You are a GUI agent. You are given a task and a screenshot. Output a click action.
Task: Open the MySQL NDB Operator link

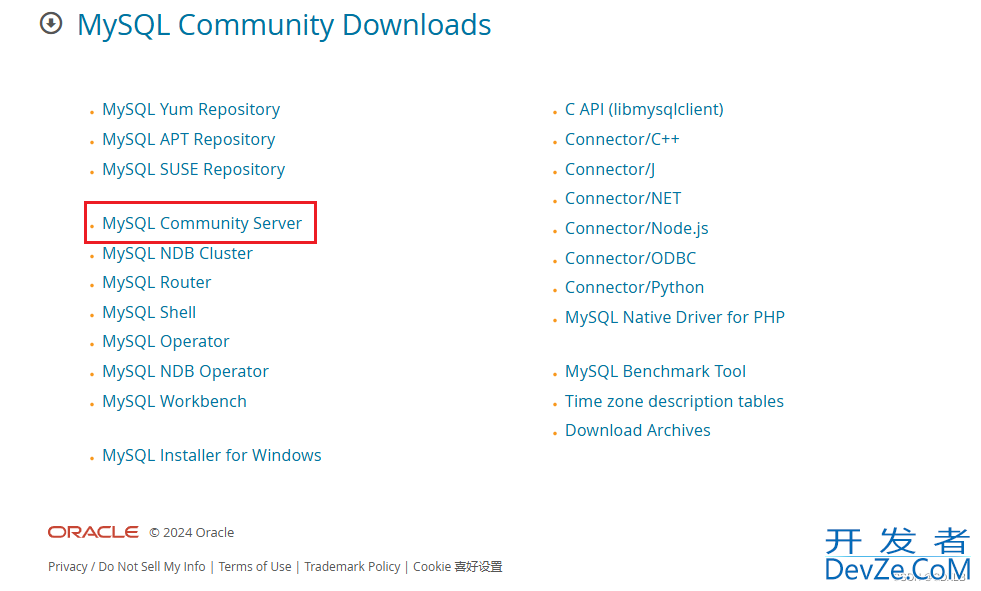[x=185, y=371]
